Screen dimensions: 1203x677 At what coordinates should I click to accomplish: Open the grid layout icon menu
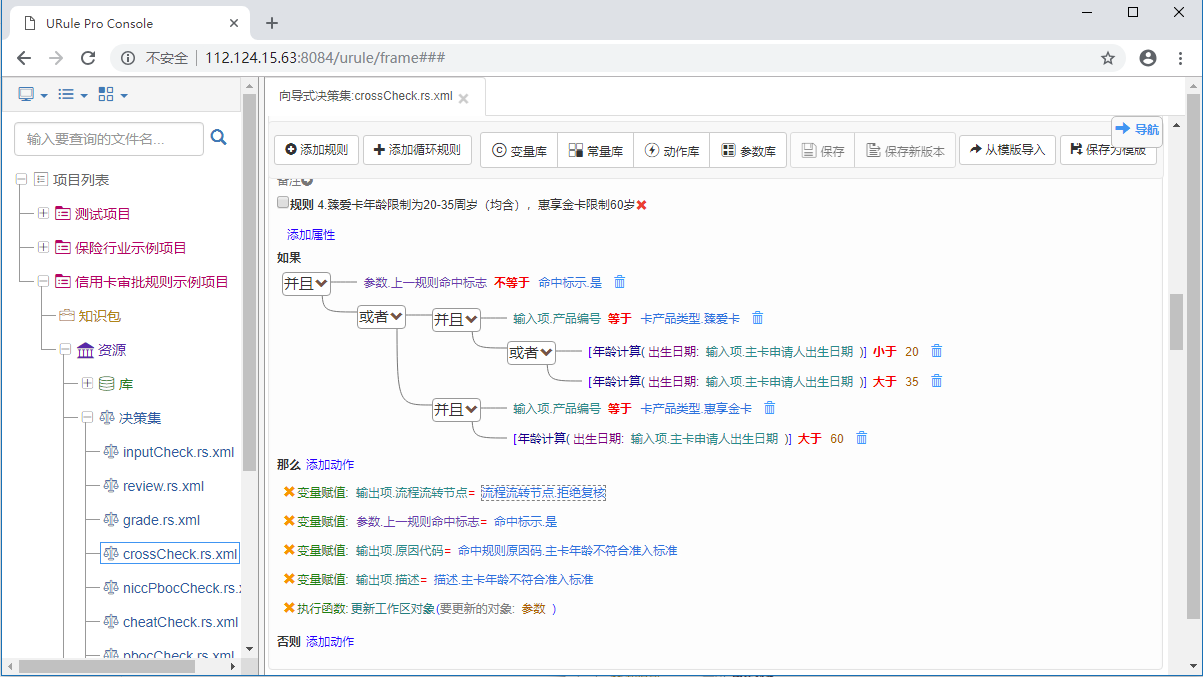[x=112, y=94]
